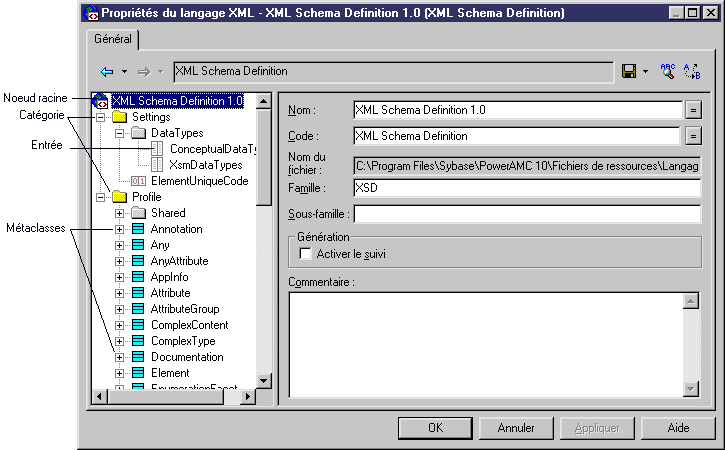Expand the Any metaclass node
Viewport: 725px width, 450px height.
(119, 245)
